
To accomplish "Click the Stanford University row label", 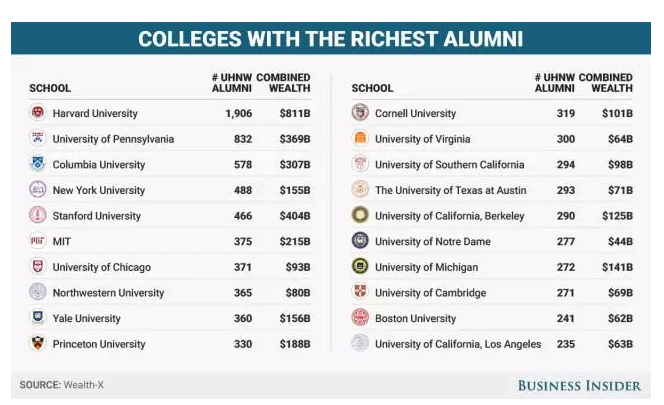I will click(97, 216).
